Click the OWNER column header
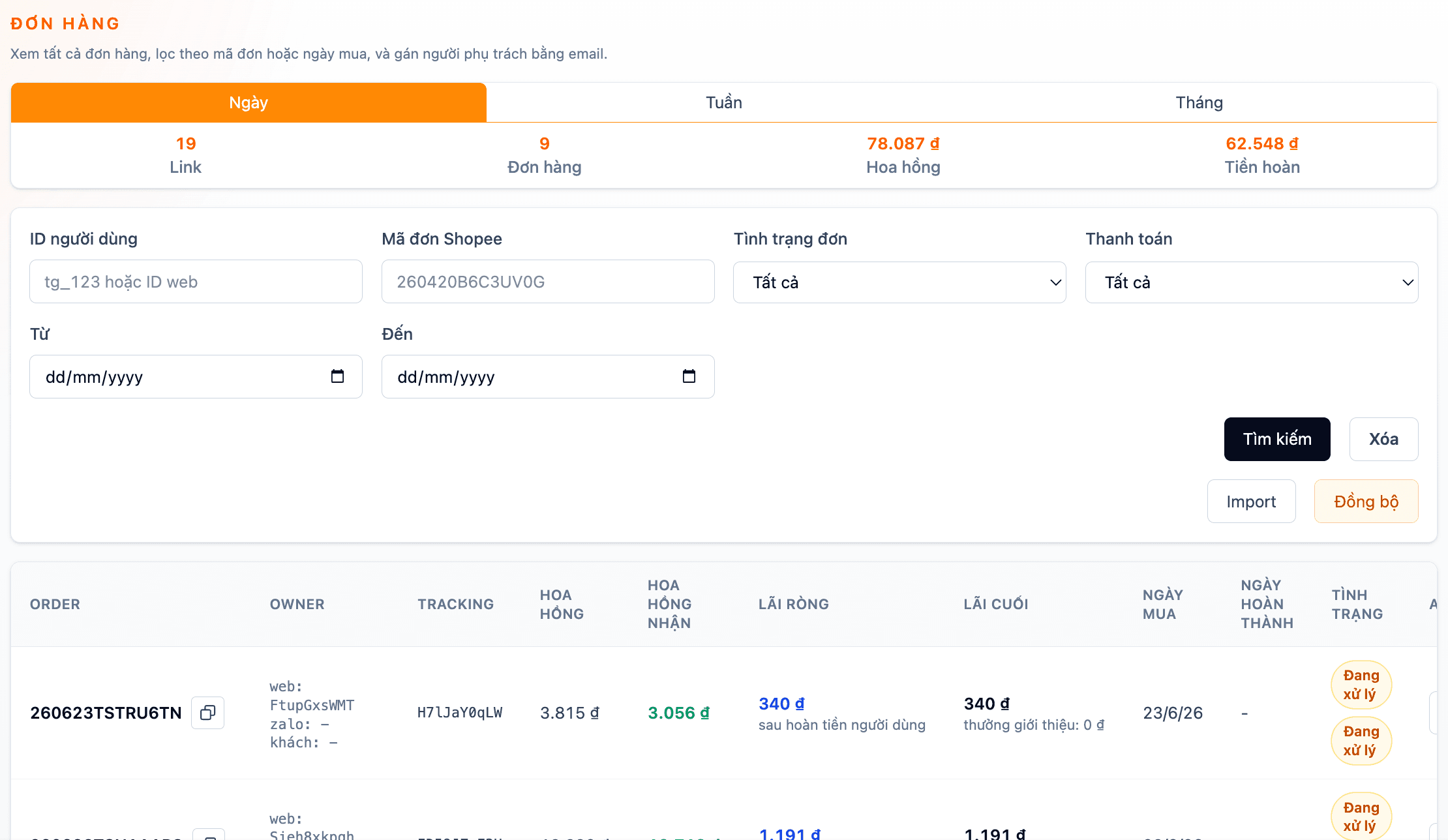Viewport: 1448px width, 840px height. coord(297,604)
